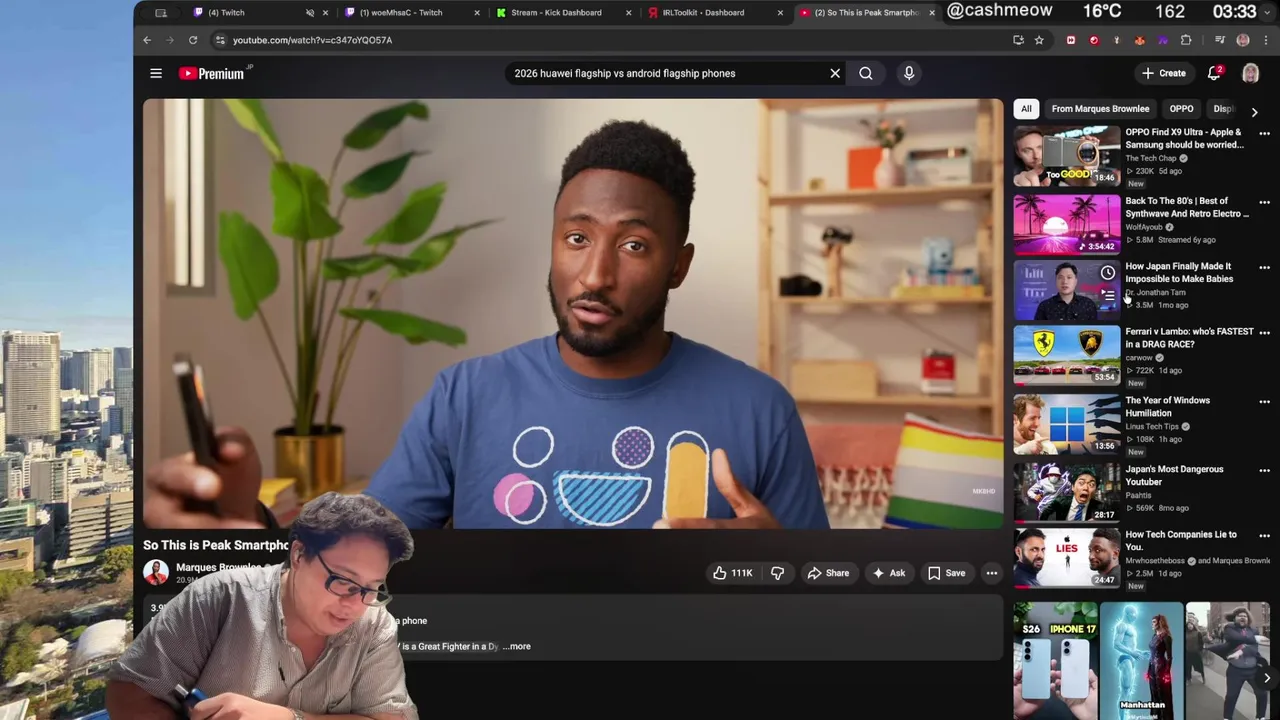Expand the video description with ...more

click(518, 646)
